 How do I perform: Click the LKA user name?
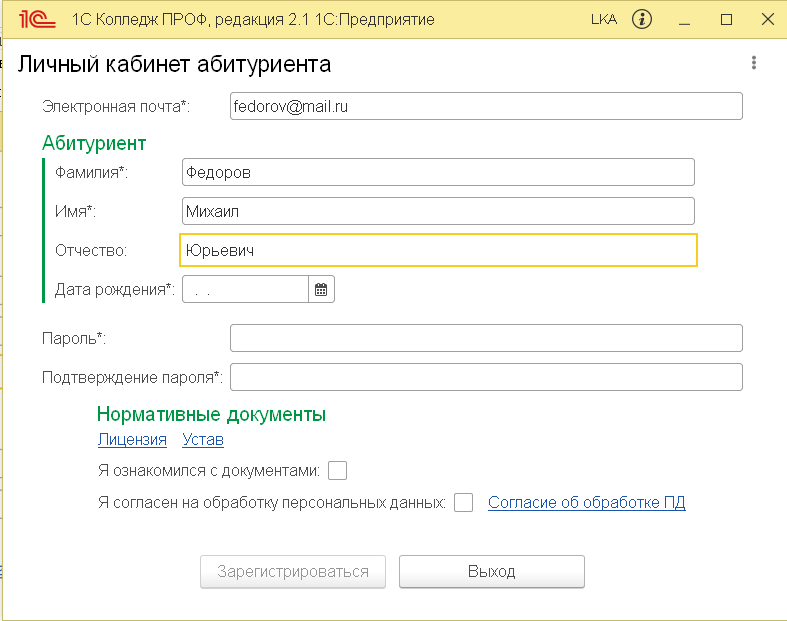604,19
